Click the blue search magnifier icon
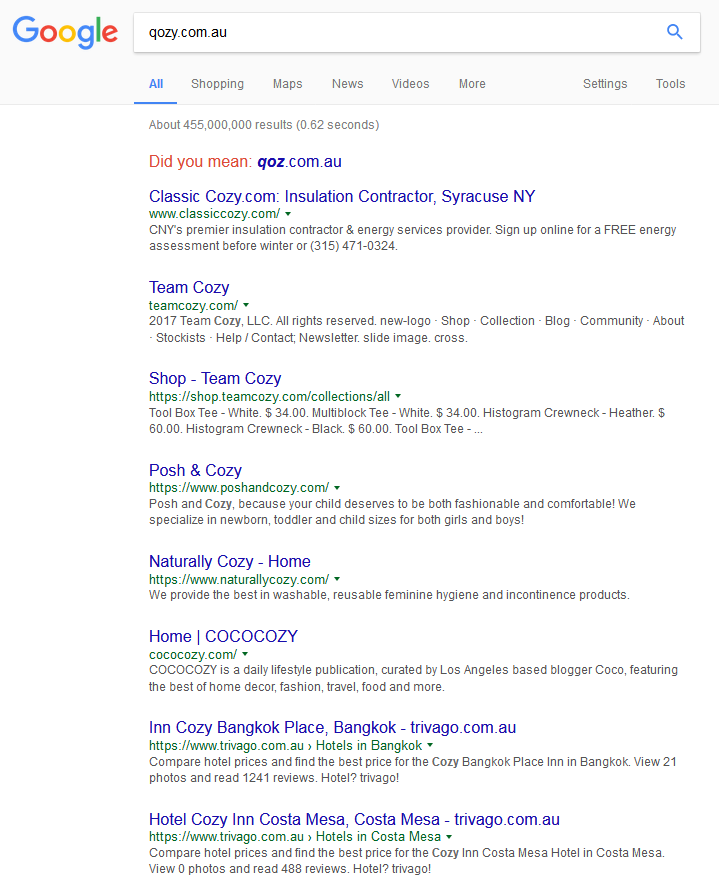 675,32
